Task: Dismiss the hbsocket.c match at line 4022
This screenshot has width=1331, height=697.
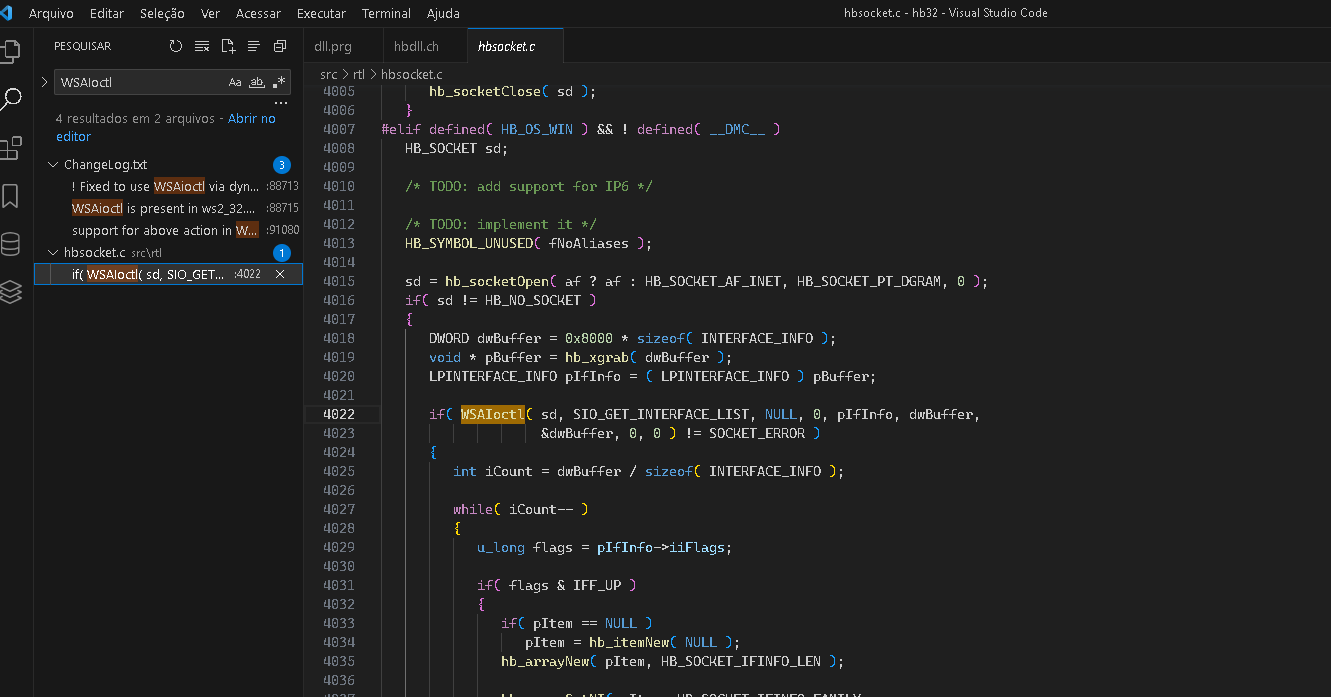Action: [280, 274]
